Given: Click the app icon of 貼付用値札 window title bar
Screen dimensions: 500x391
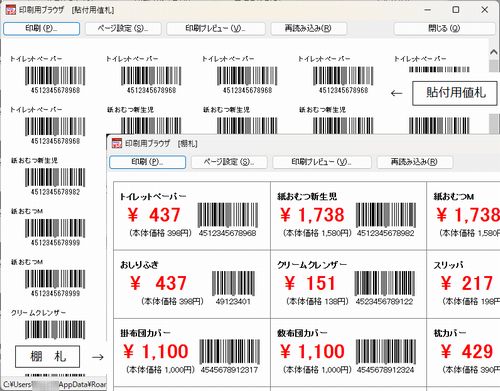Looking at the screenshot, I should [x=11, y=10].
